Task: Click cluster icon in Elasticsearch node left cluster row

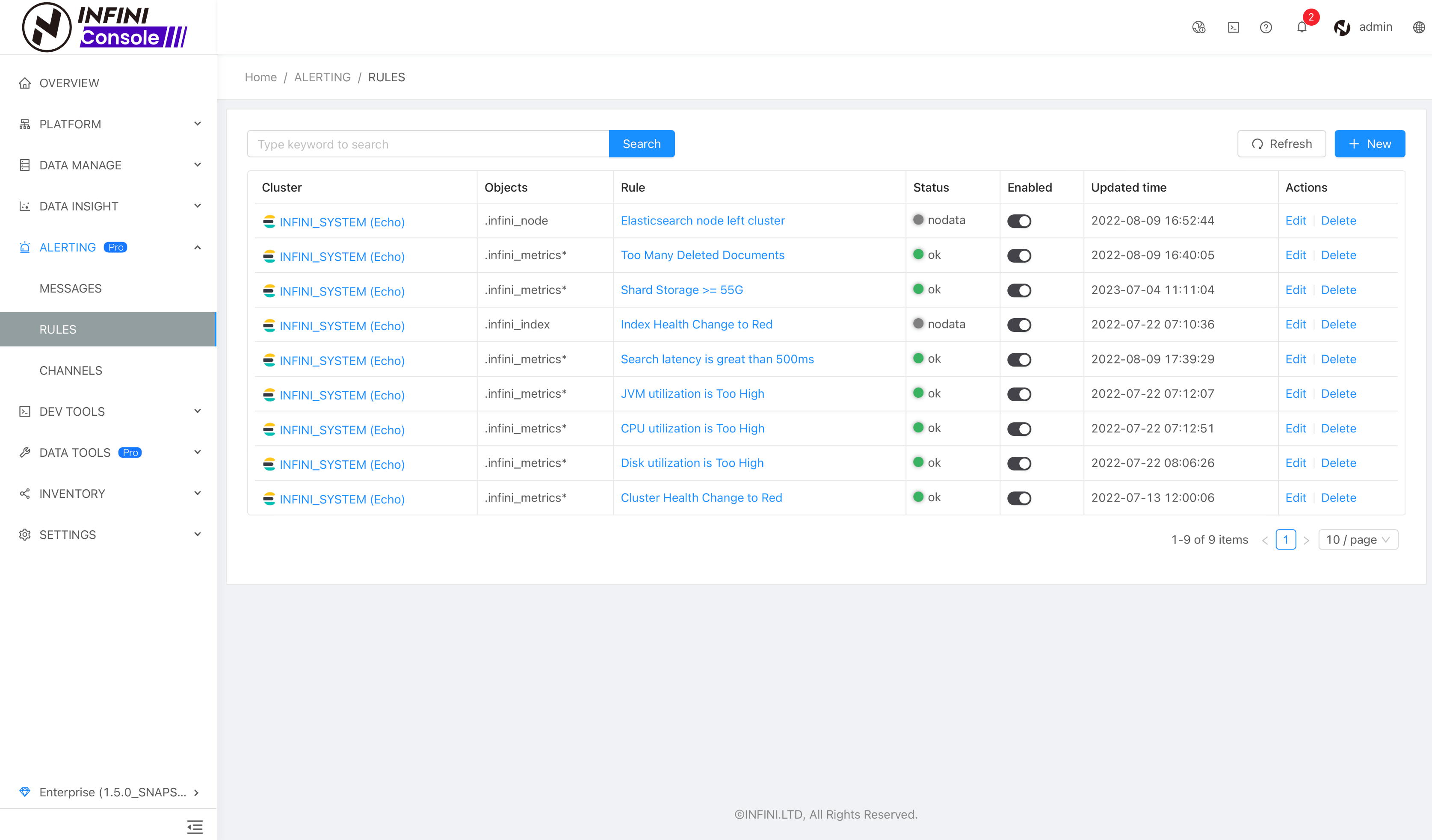Action: (269, 221)
